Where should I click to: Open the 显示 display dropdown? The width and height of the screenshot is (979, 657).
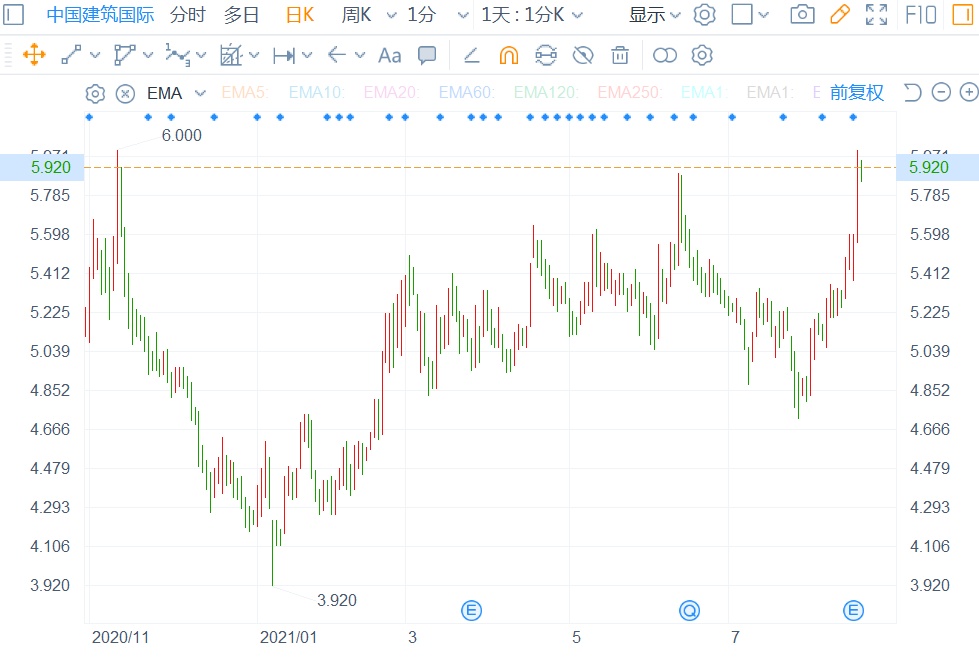click(x=655, y=15)
